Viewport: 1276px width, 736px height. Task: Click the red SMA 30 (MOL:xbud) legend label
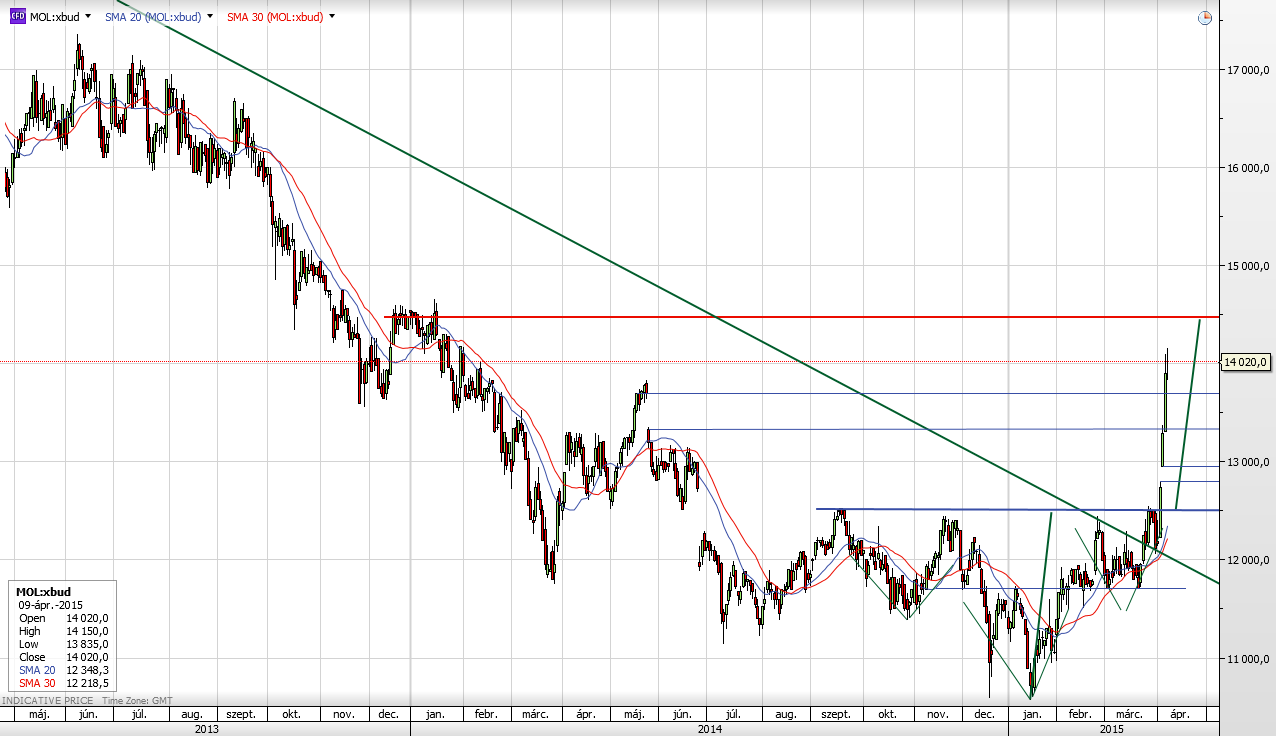(x=274, y=17)
